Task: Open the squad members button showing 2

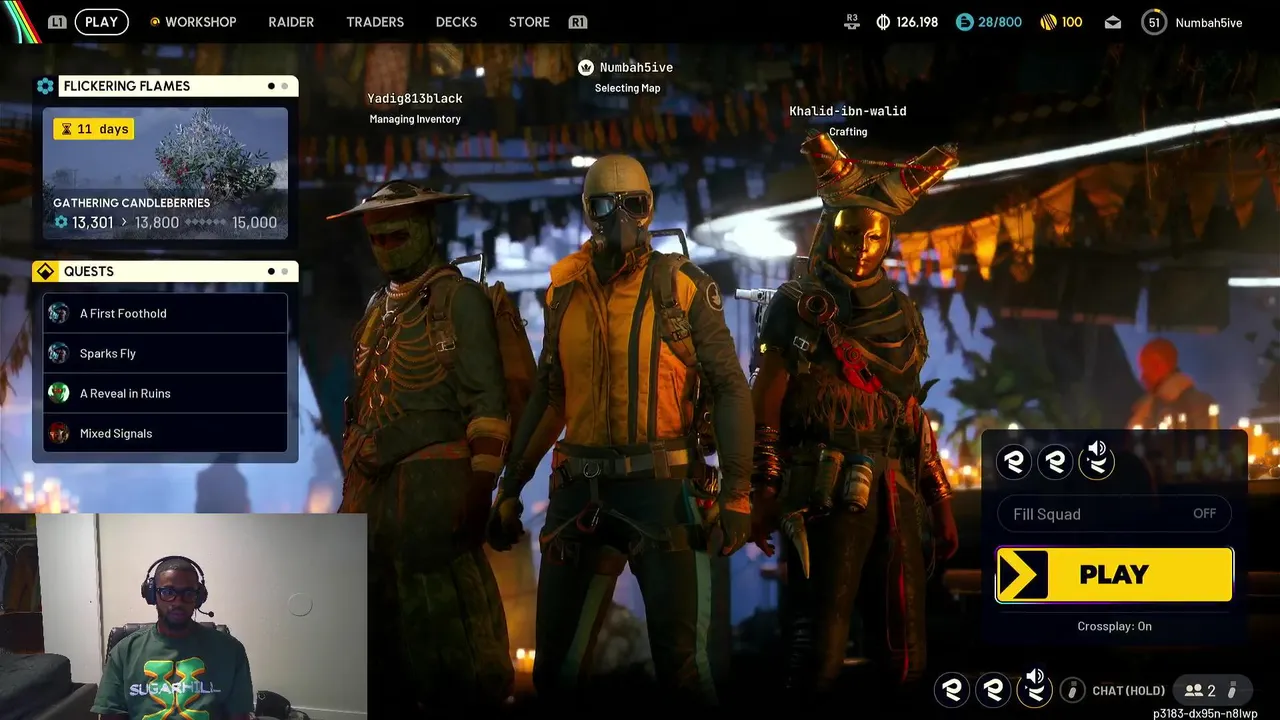Action: point(1211,690)
